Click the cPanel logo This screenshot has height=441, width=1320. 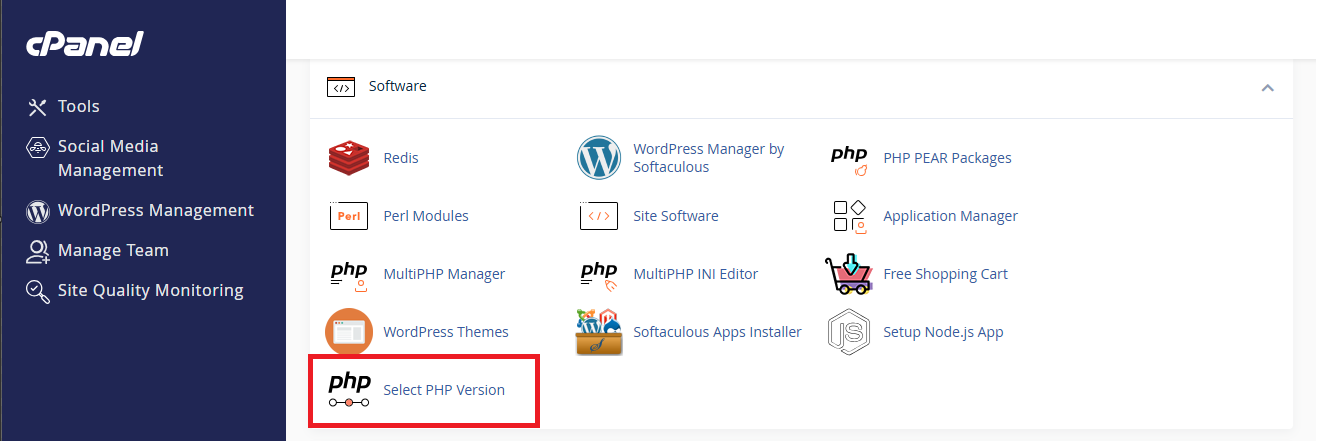(x=85, y=45)
